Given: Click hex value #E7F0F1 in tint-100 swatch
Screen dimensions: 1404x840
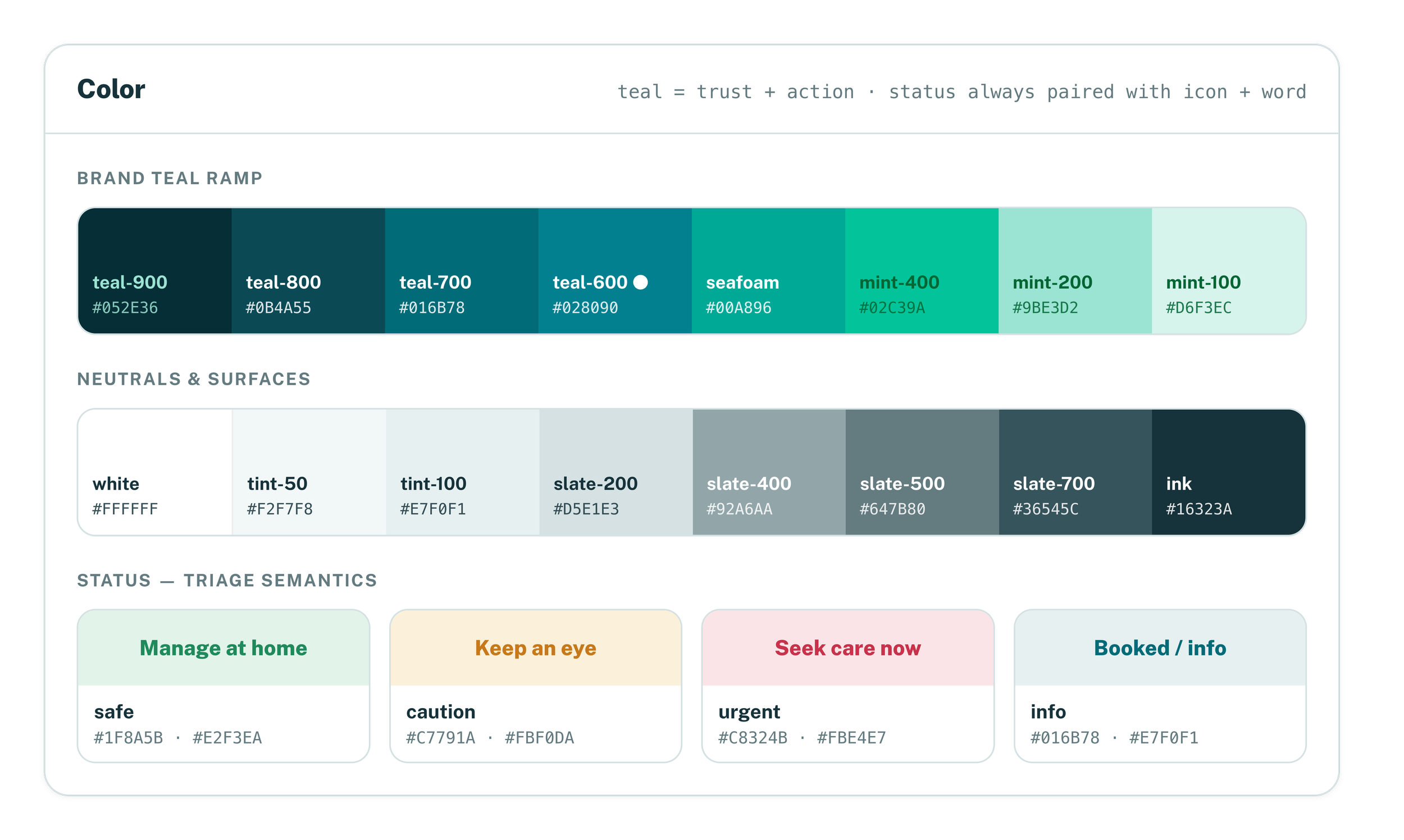Looking at the screenshot, I should (x=433, y=509).
